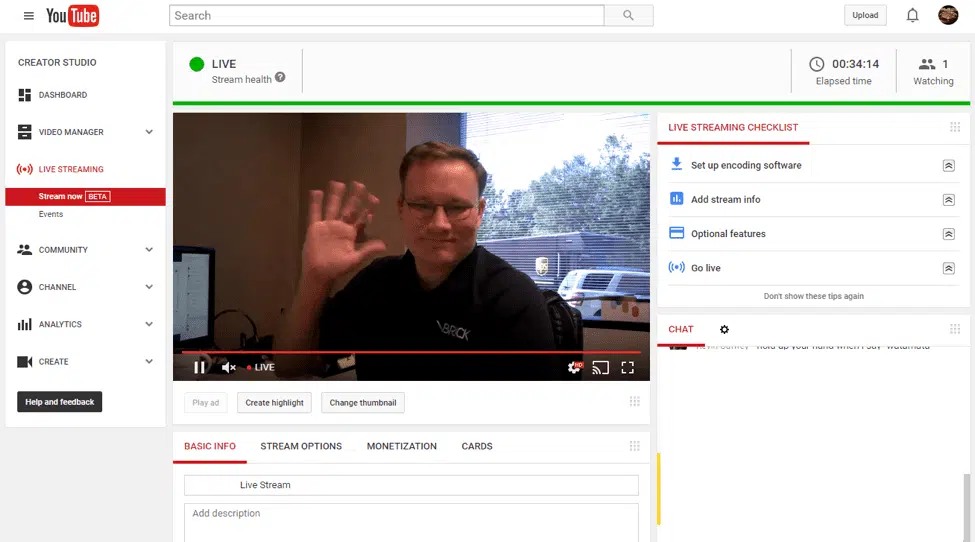Image resolution: width=975 pixels, height=542 pixels.
Task: Grab the chat panel drag handle
Action: (x=955, y=329)
